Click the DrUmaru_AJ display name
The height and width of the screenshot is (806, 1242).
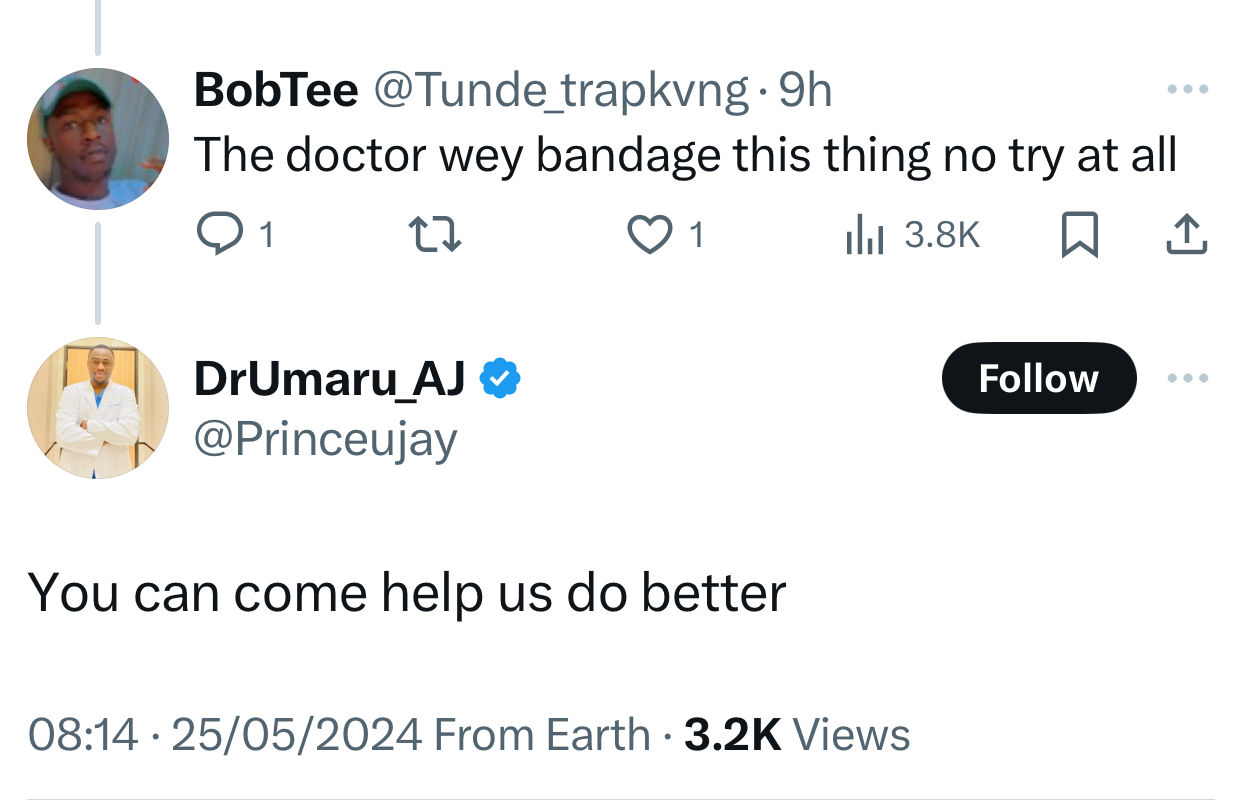point(329,379)
